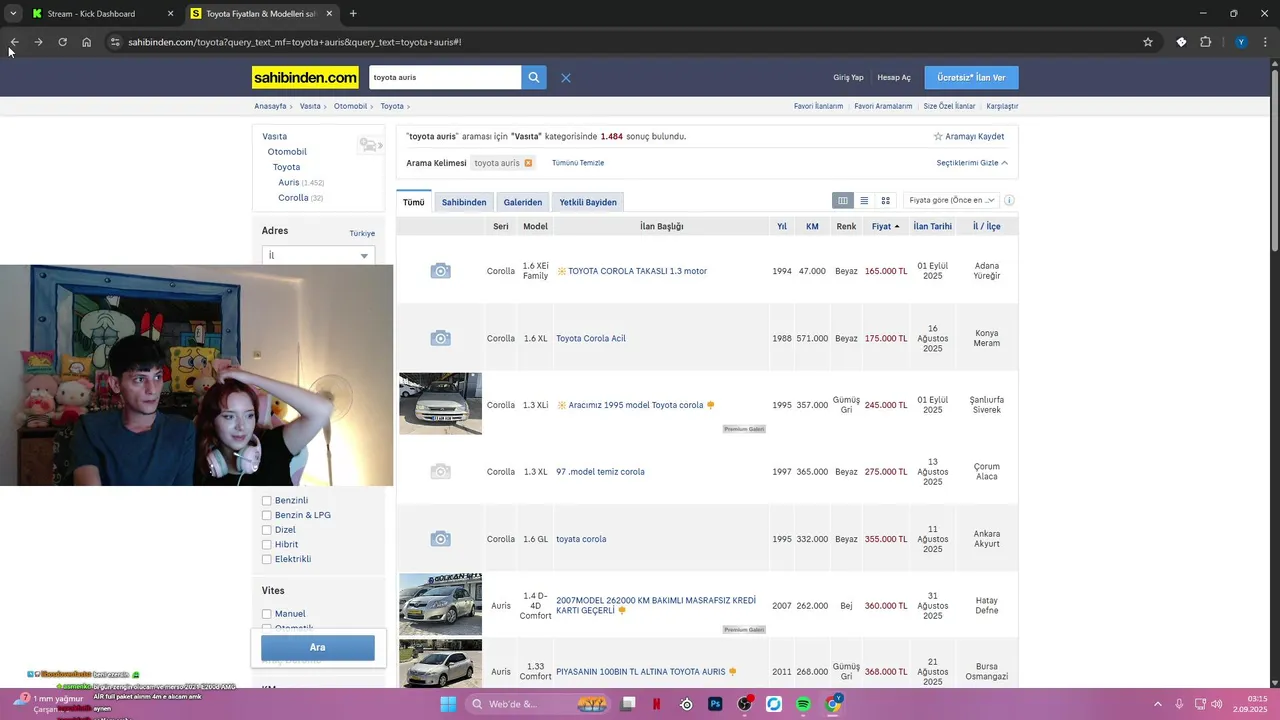Collapse filters with Seçtiklerimi Gizle
This screenshot has width=1280, height=720.
pos(972,163)
